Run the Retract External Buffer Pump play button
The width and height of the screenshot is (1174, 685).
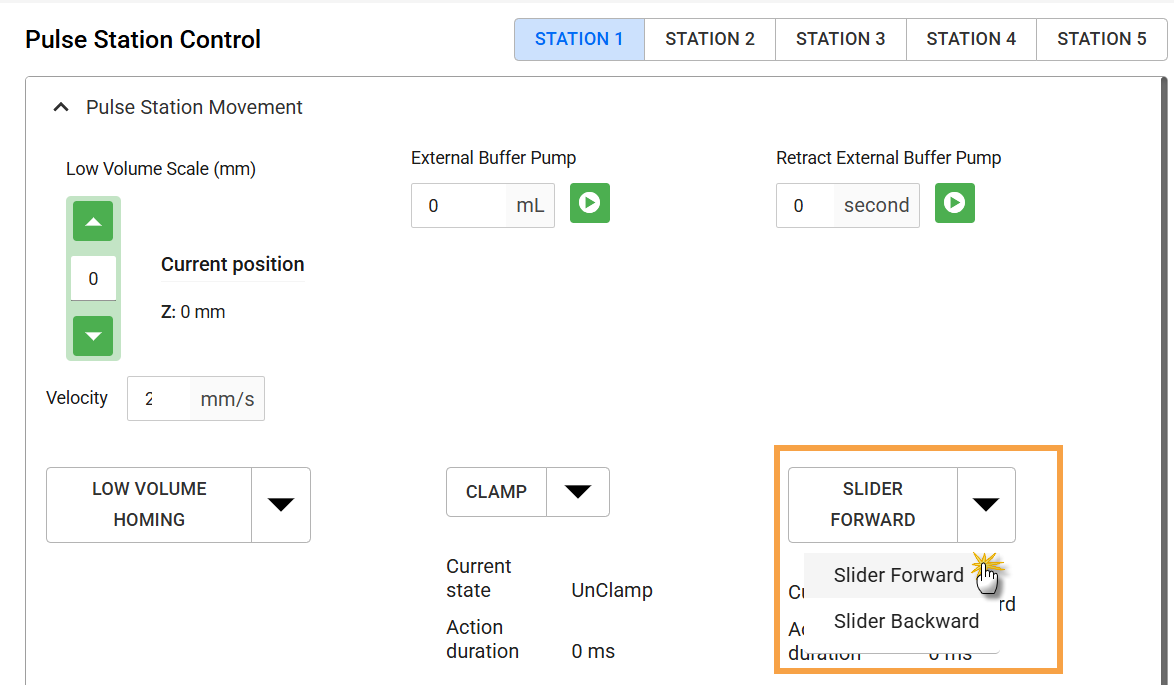pyautogui.click(x=954, y=203)
